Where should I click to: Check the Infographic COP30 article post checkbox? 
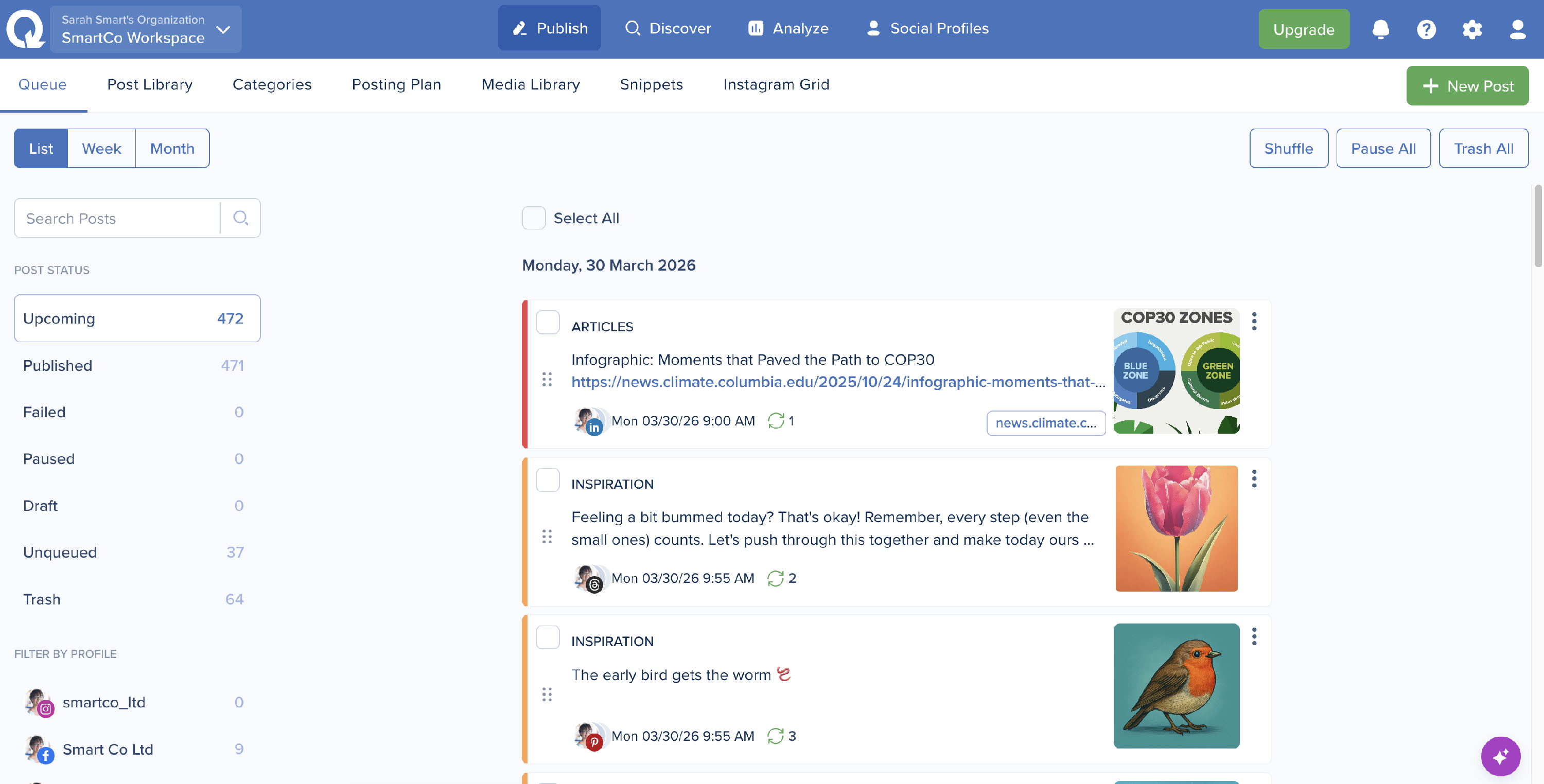click(547, 322)
